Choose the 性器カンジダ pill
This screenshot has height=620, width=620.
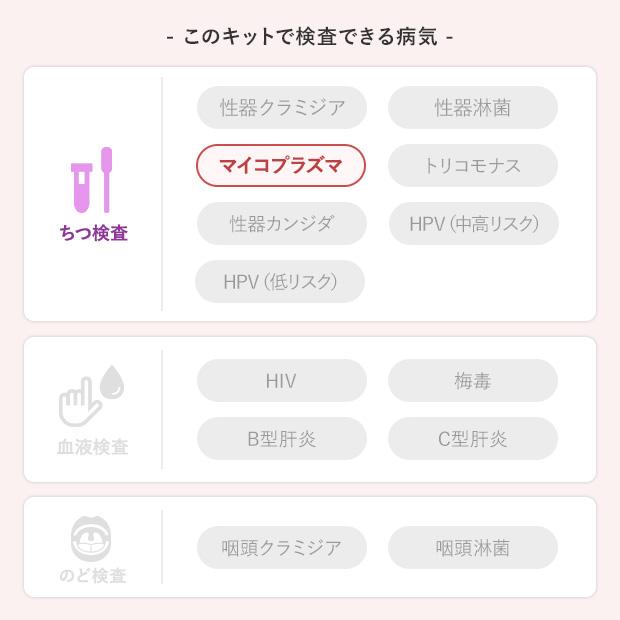coord(282,224)
